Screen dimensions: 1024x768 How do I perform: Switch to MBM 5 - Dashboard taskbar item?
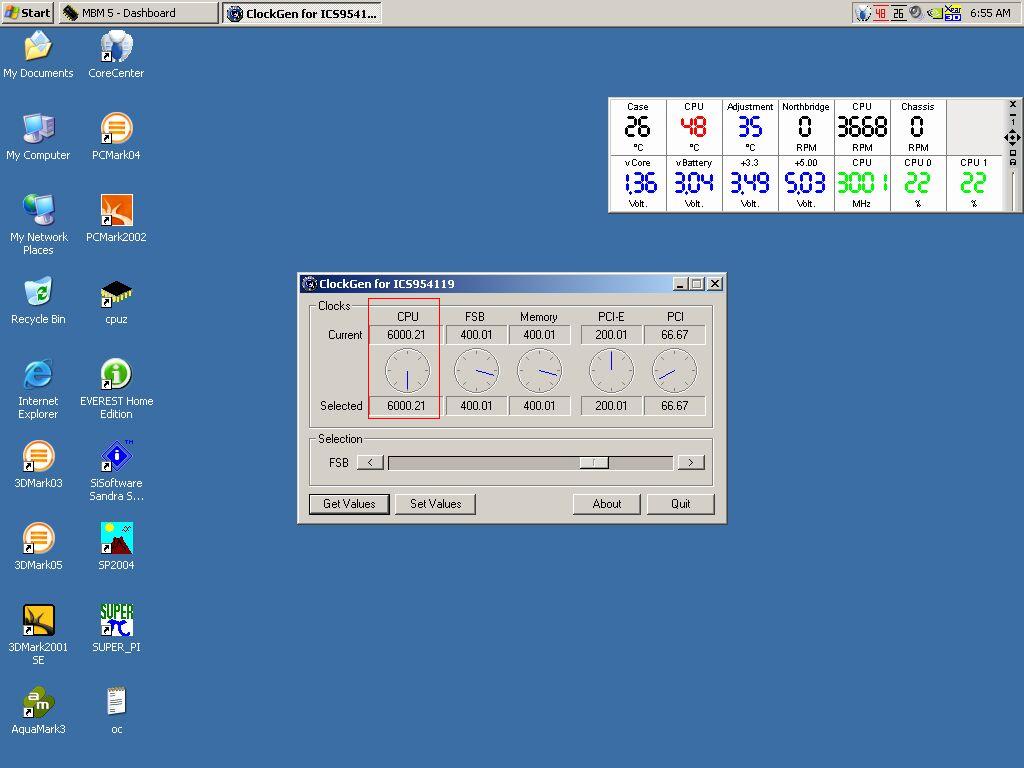tap(138, 13)
